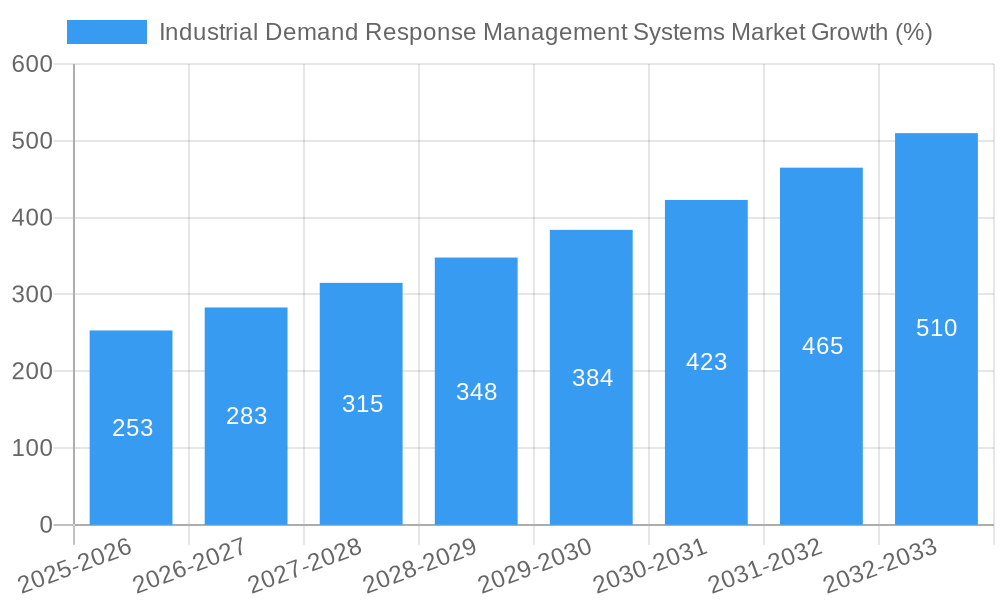Select the 2029-2030 bar showing 384
Screen dimensions: 1000x600
(591, 377)
